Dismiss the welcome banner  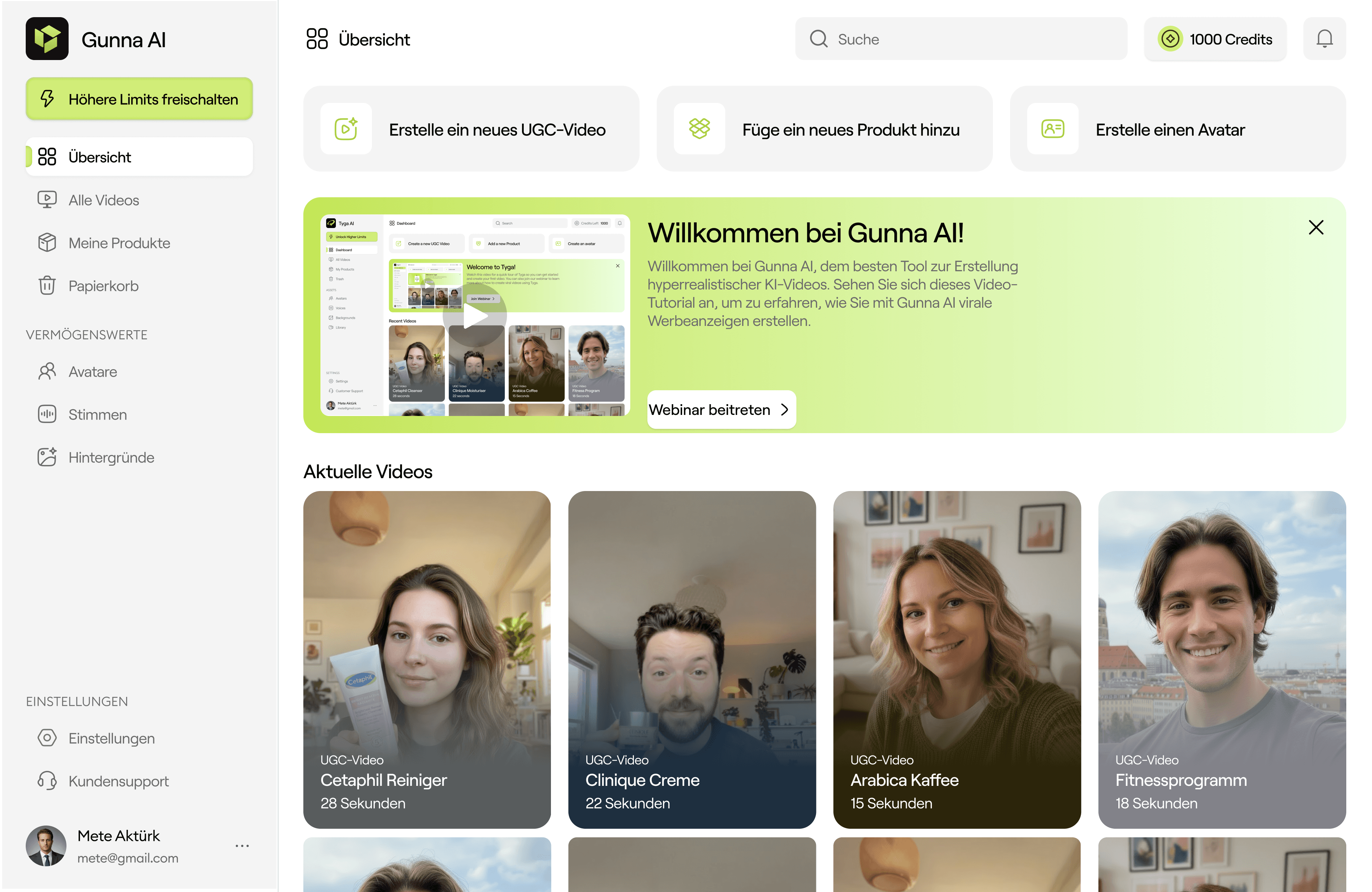[1316, 227]
